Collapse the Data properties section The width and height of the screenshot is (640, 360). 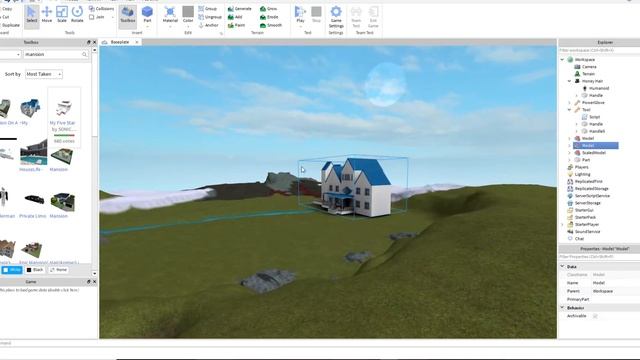coord(562,267)
